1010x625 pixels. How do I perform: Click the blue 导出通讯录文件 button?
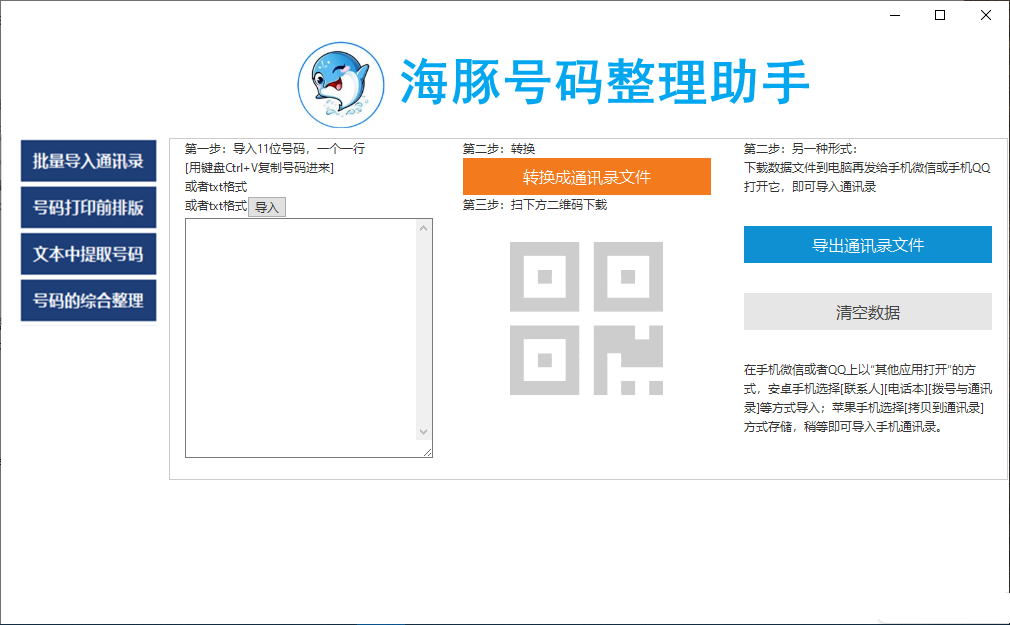click(x=868, y=245)
